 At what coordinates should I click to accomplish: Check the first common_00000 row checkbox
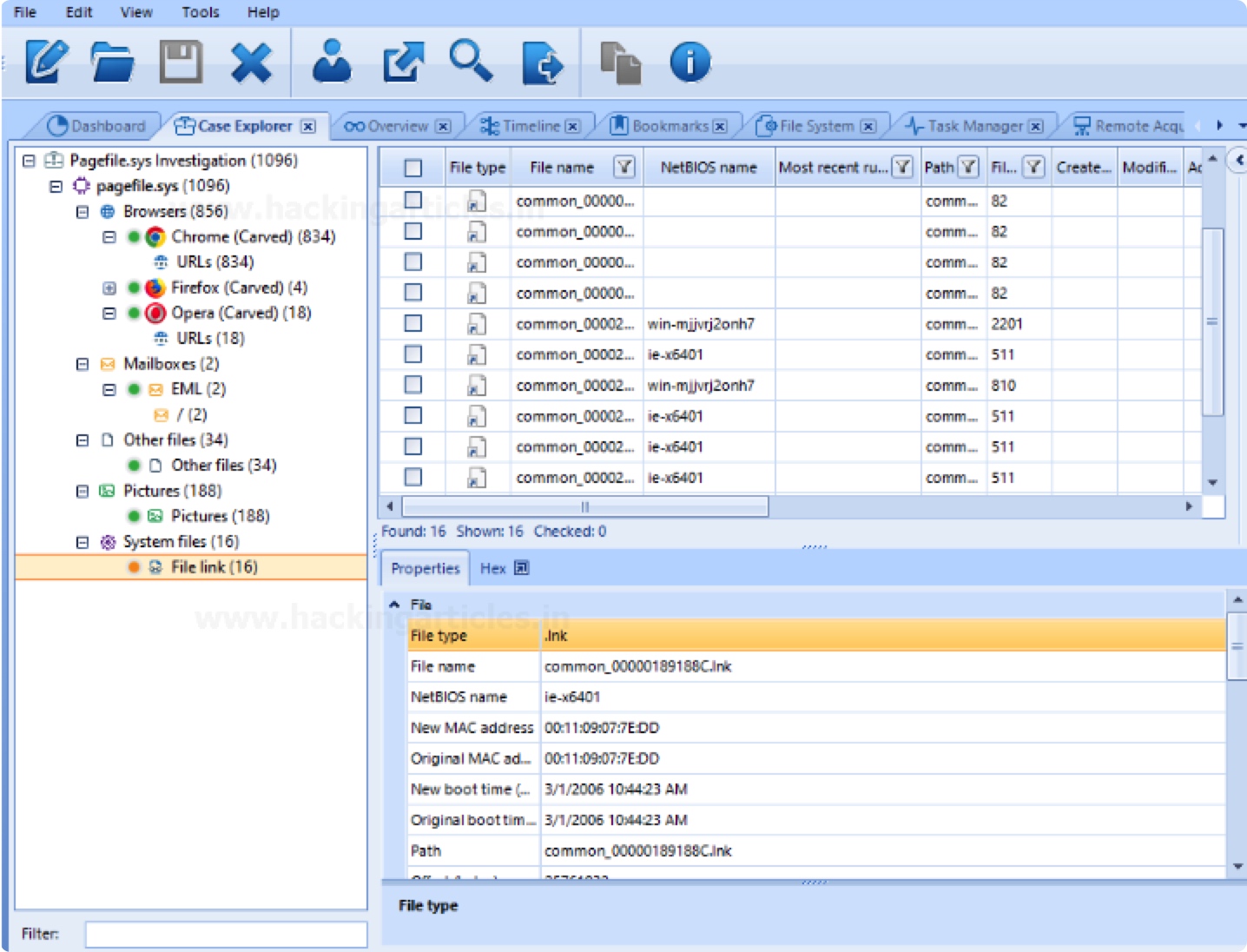tap(413, 200)
